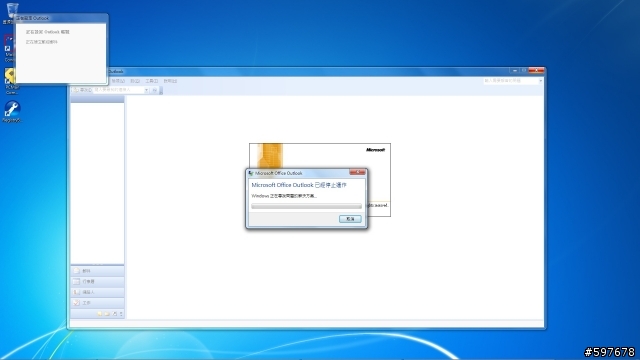
Task: Open the 檢視 (View) menu in Outlook
Action: point(118,81)
